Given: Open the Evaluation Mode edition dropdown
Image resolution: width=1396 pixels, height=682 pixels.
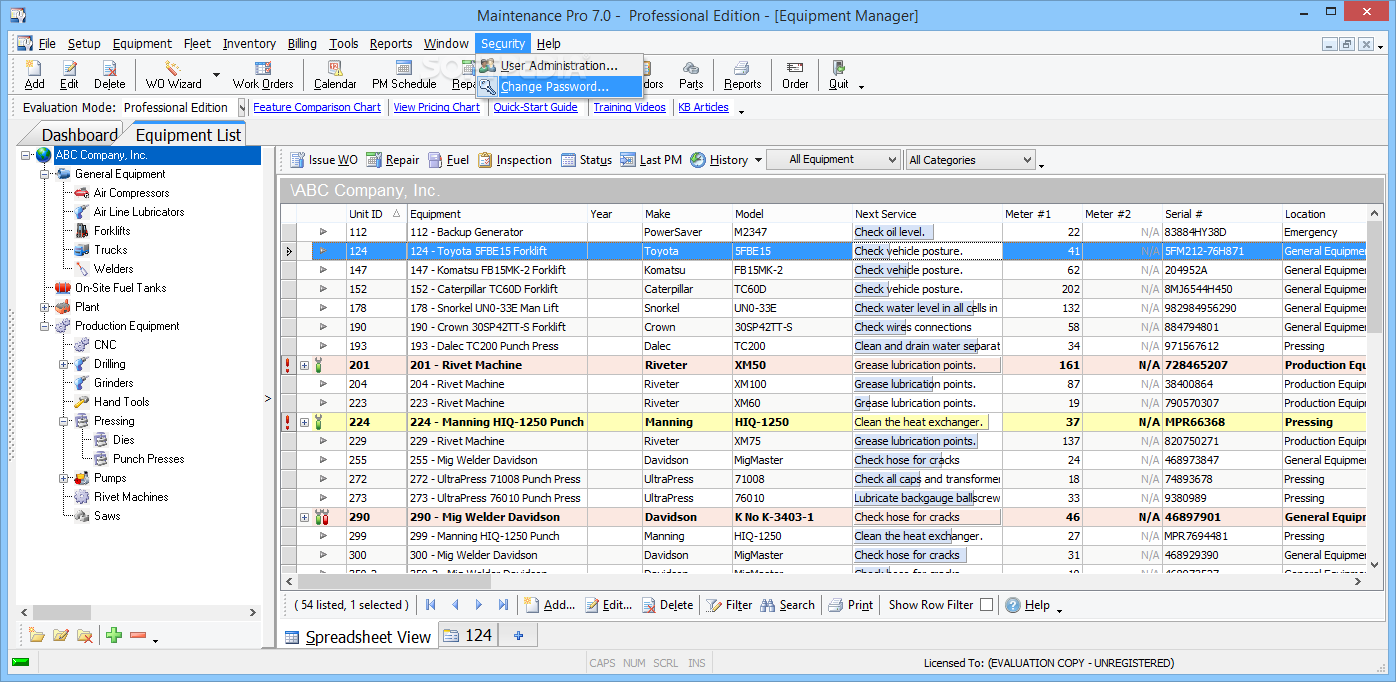Looking at the screenshot, I should 241,107.
